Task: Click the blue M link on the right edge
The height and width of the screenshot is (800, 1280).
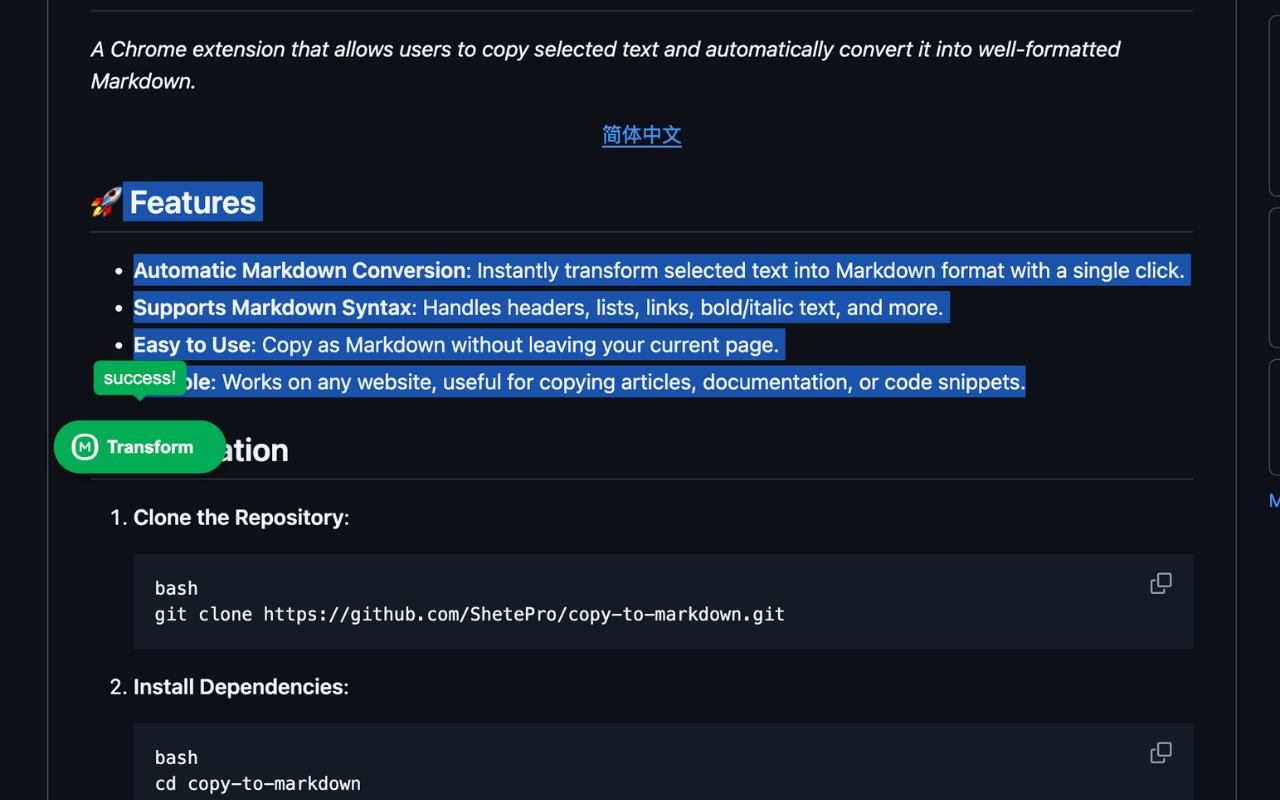Action: point(1274,500)
